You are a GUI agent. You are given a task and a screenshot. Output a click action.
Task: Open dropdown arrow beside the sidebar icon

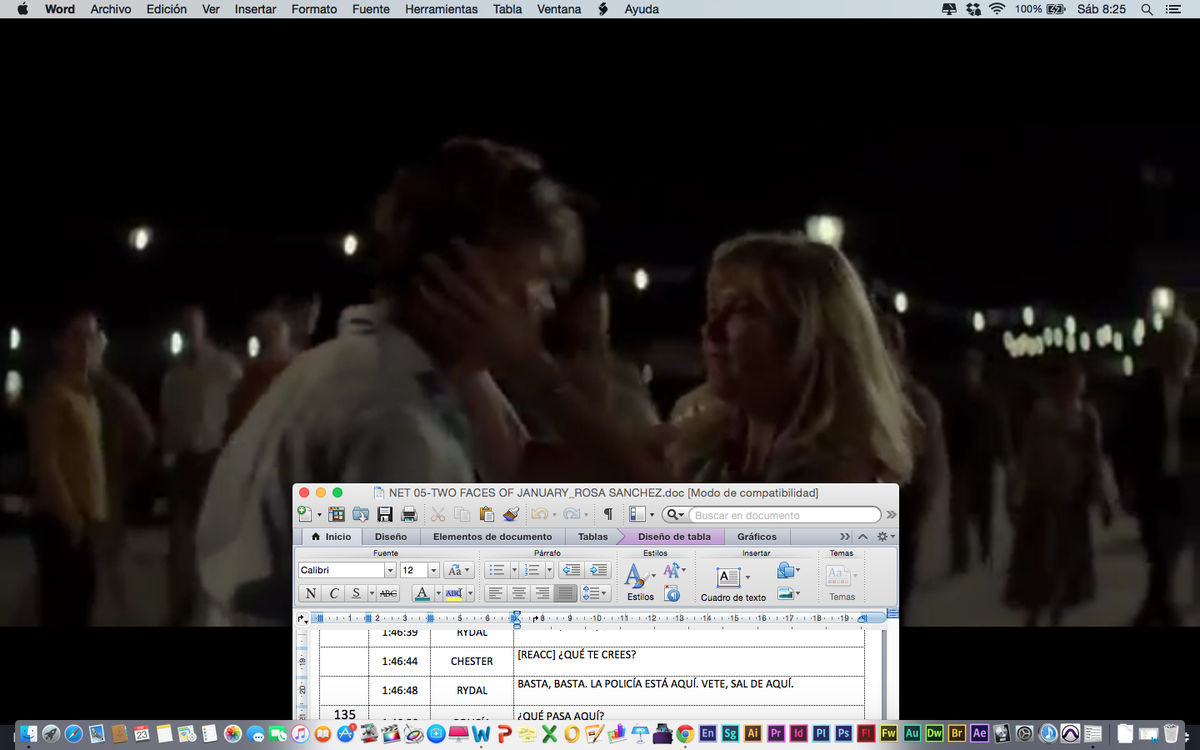pyautogui.click(x=652, y=515)
